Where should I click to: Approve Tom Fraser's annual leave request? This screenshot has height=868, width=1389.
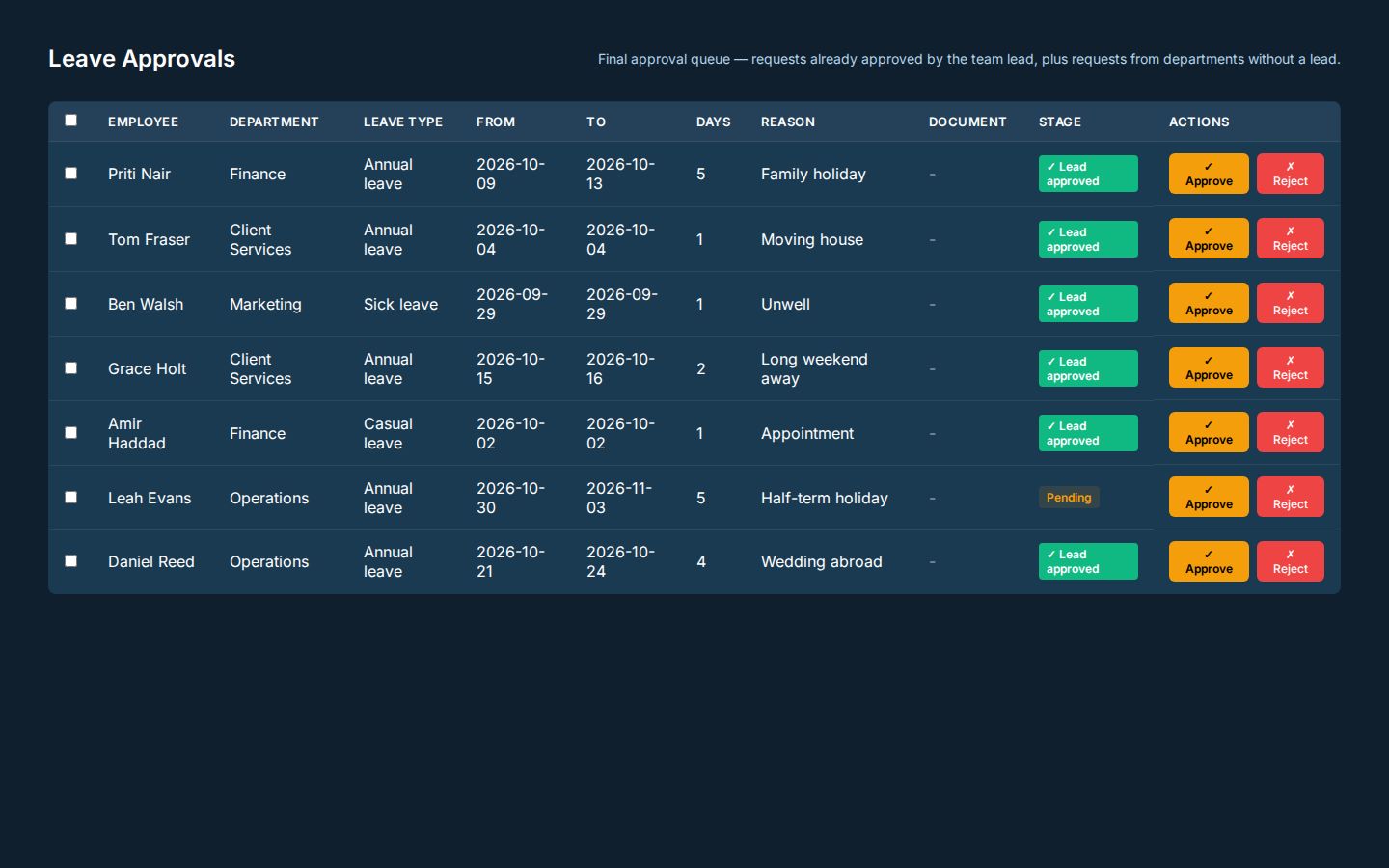[1209, 238]
